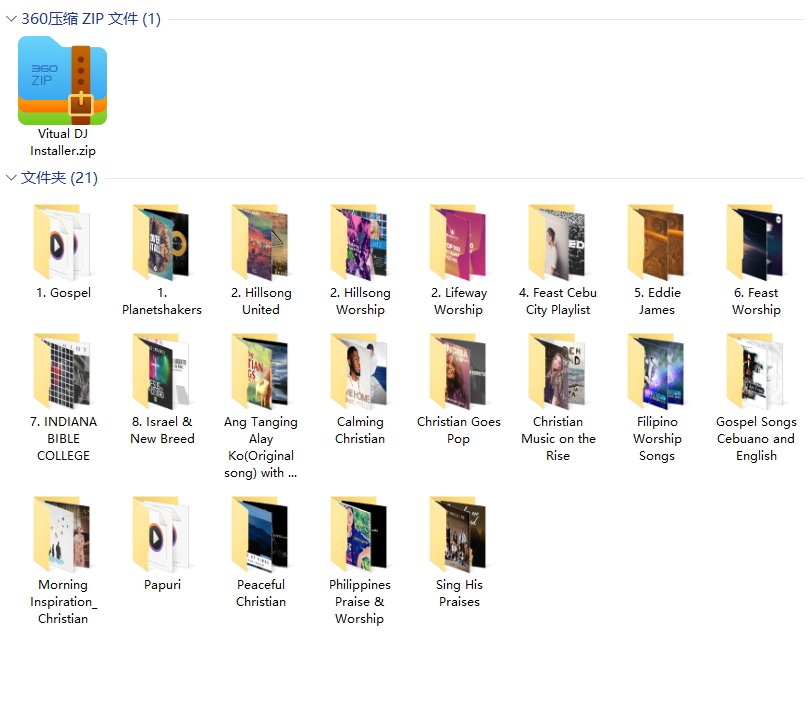
Task: Collapse the 文件夹 (21) group chevron
Action: tap(11, 178)
